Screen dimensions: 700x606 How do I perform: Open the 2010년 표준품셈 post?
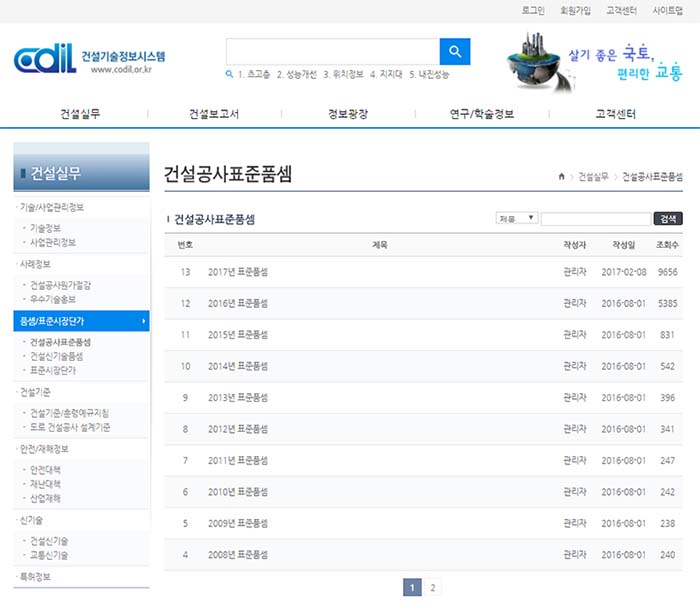tap(238, 492)
